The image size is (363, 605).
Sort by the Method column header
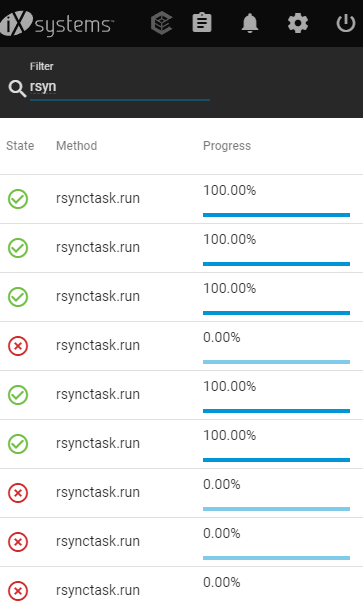pos(76,145)
